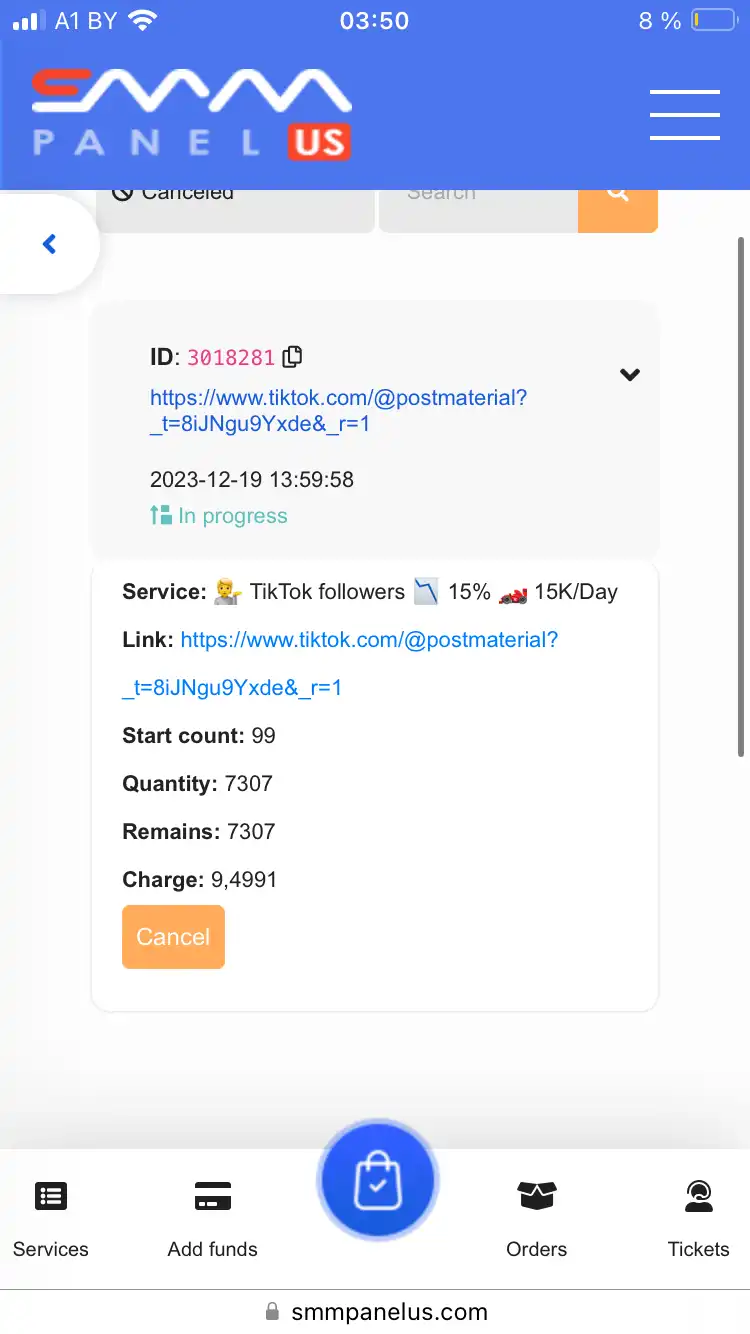Viewport: 750px width, 1334px height.
Task: Open the link in Link row
Action: coord(340,663)
